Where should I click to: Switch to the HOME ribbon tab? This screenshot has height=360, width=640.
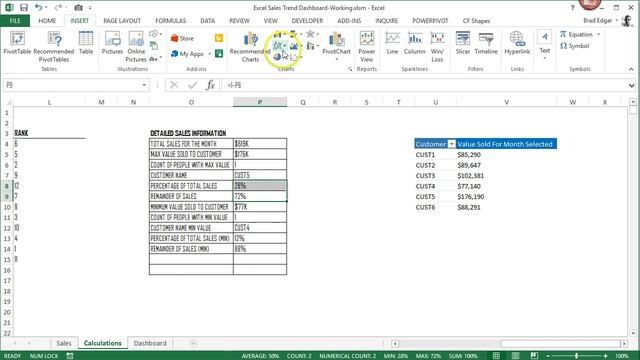click(x=47, y=20)
